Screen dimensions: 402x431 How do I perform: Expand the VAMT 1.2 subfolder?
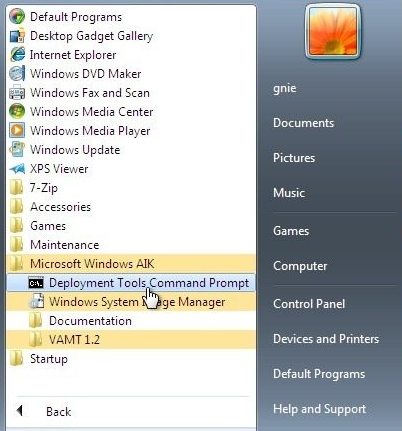[131, 340]
